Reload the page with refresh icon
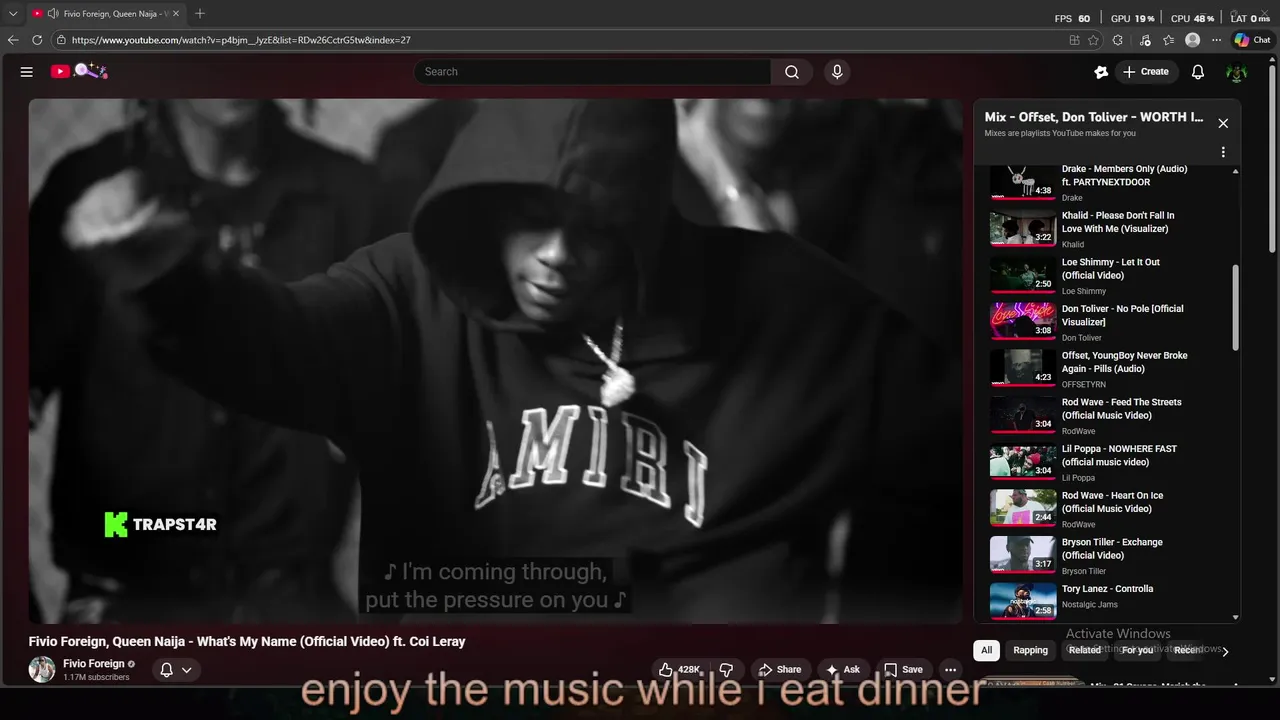Image resolution: width=1280 pixels, height=720 pixels. click(x=37, y=40)
